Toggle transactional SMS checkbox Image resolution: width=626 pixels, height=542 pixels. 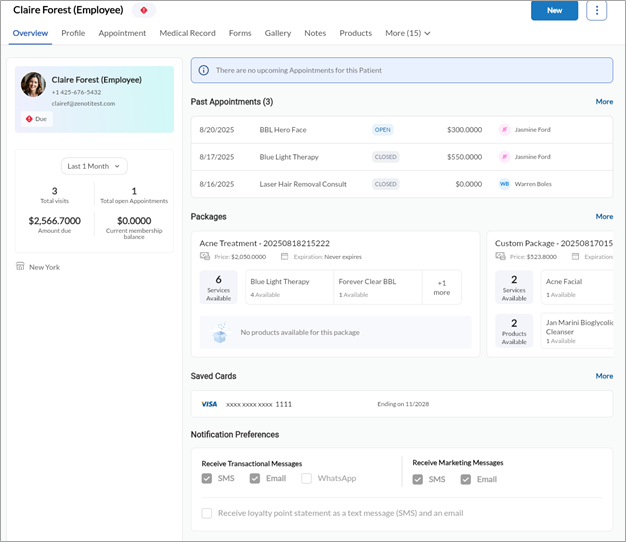207,478
